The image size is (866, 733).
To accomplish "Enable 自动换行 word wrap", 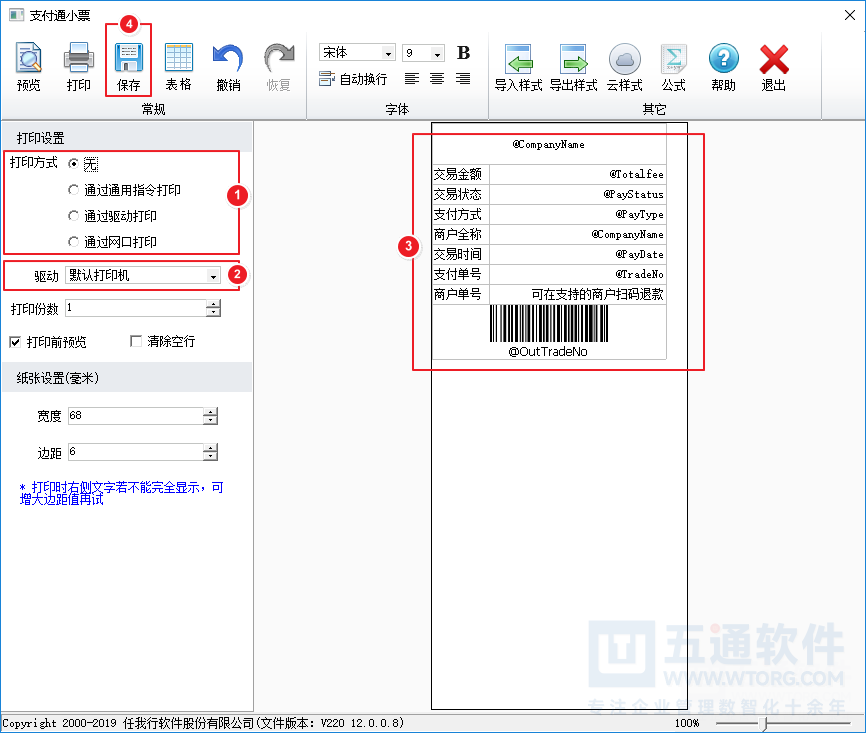I will pos(353,79).
